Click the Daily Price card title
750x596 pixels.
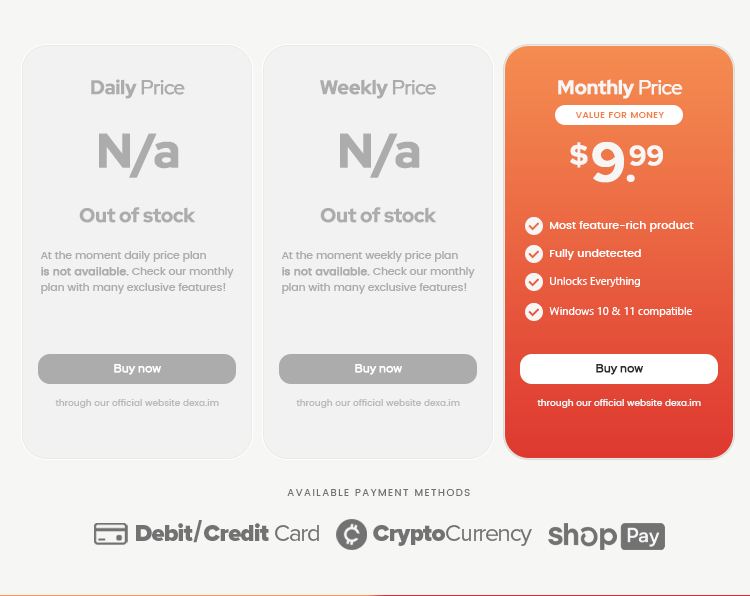(137, 88)
